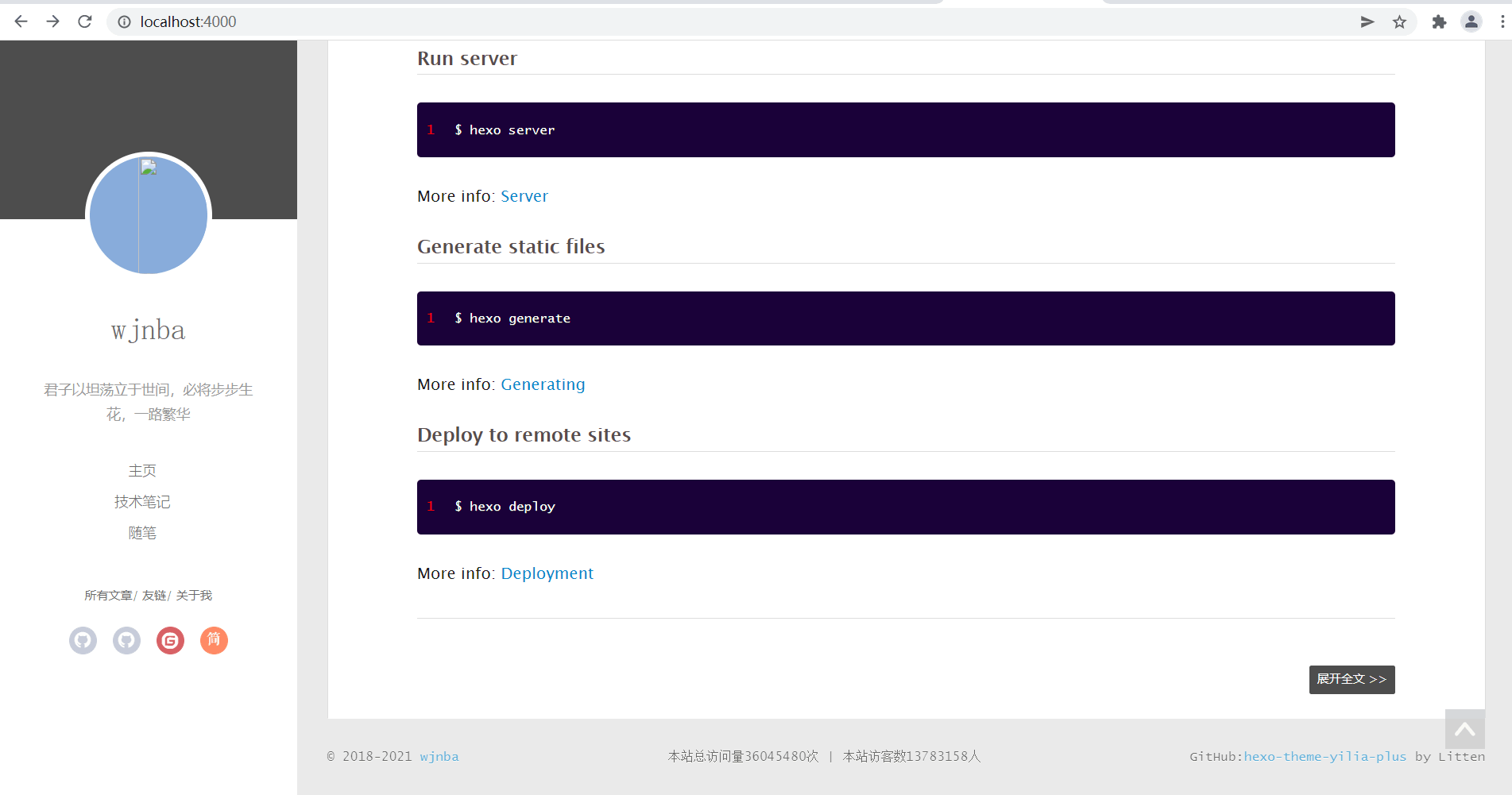Reload the page
Image resolution: width=1512 pixels, height=795 pixels.
[x=85, y=21]
